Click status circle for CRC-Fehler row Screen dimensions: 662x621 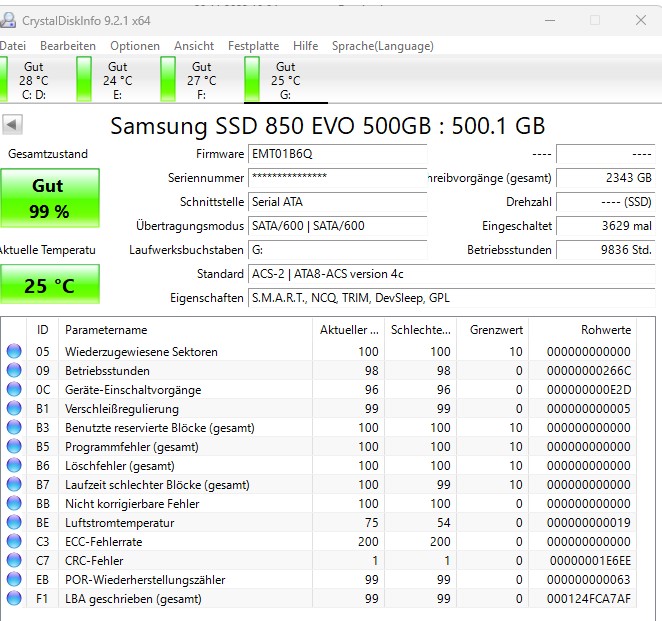coord(14,560)
